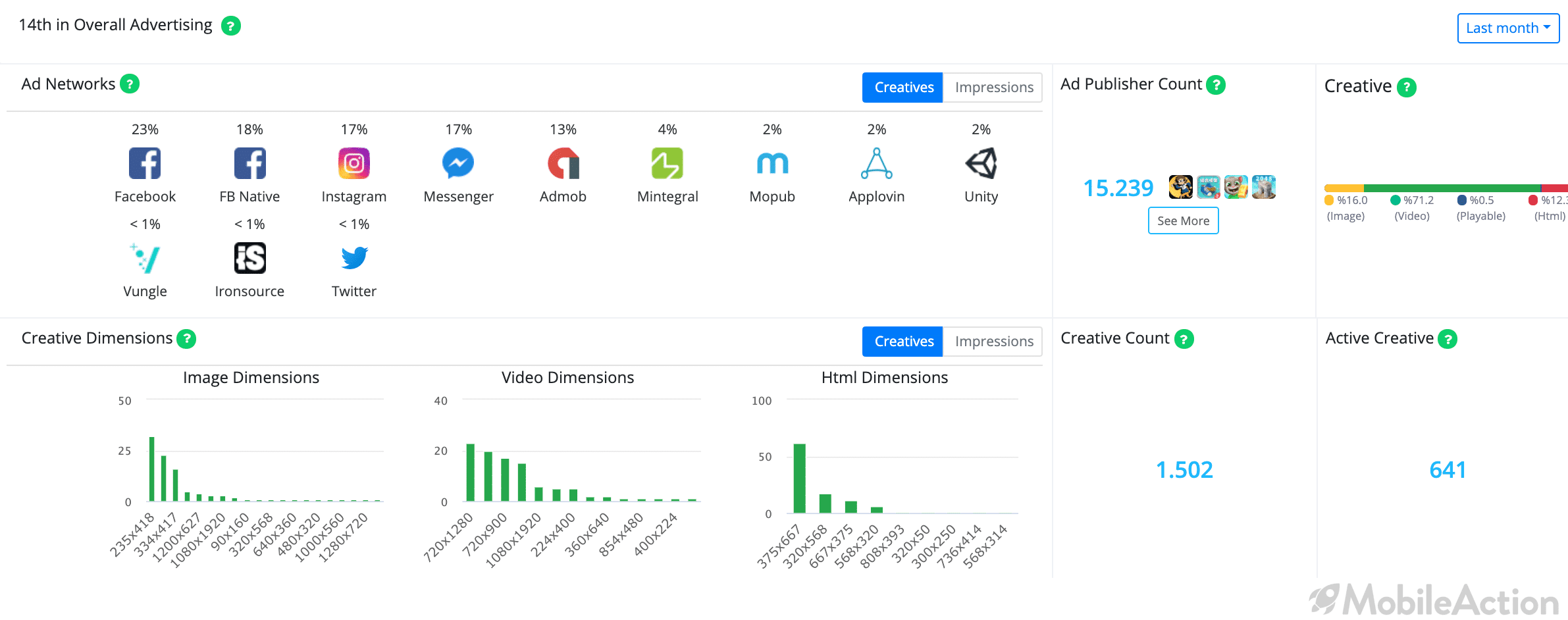The width and height of the screenshot is (1568, 620).
Task: Click the tallest bar in Html Dimensions chart
Action: (x=800, y=478)
